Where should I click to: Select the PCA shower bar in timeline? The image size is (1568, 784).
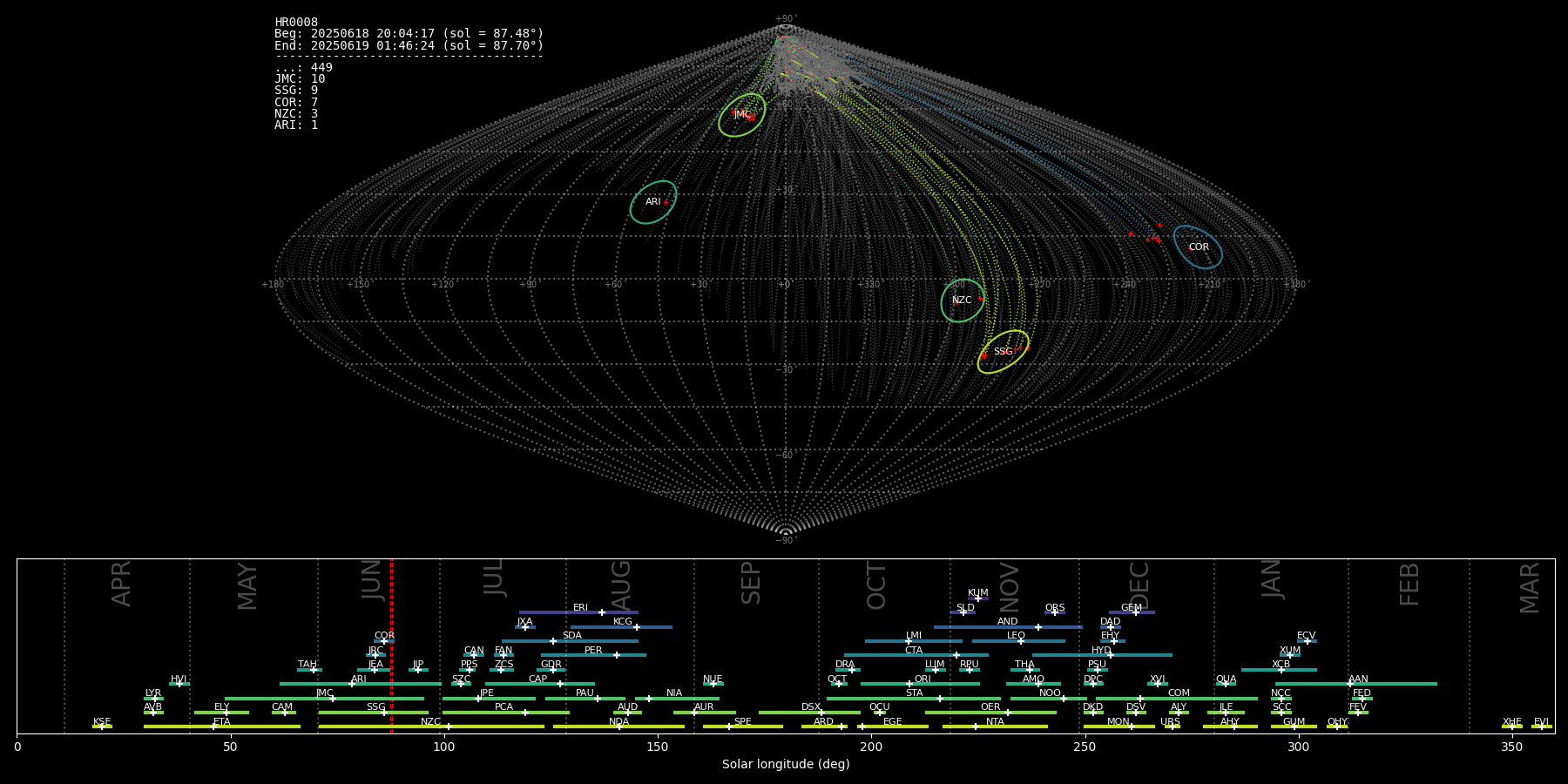click(x=505, y=713)
